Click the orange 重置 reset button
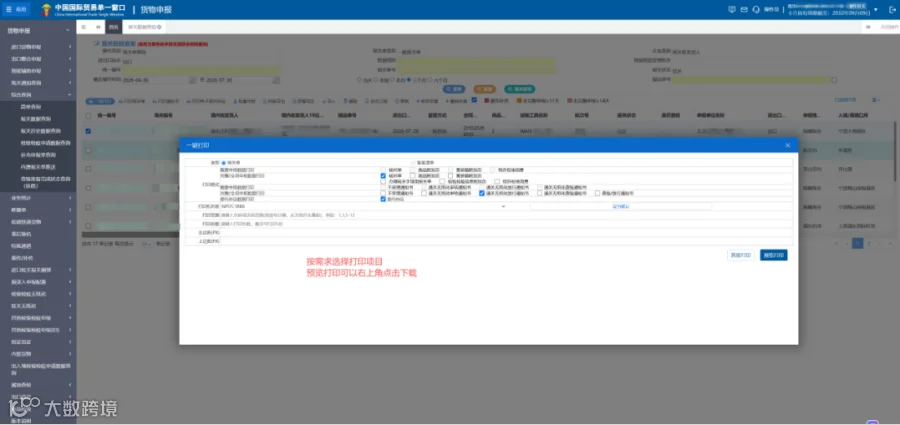Image resolution: width=900 pixels, height=425 pixels. click(x=484, y=90)
